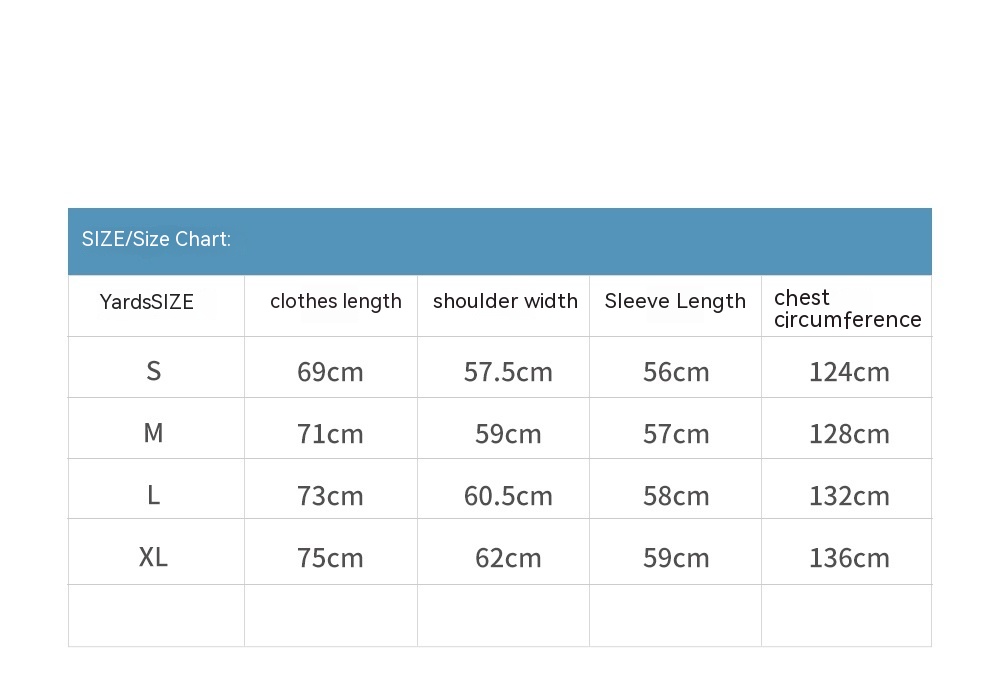
Task: Click the 60.5cm shoulder width cell
Action: coord(508,496)
